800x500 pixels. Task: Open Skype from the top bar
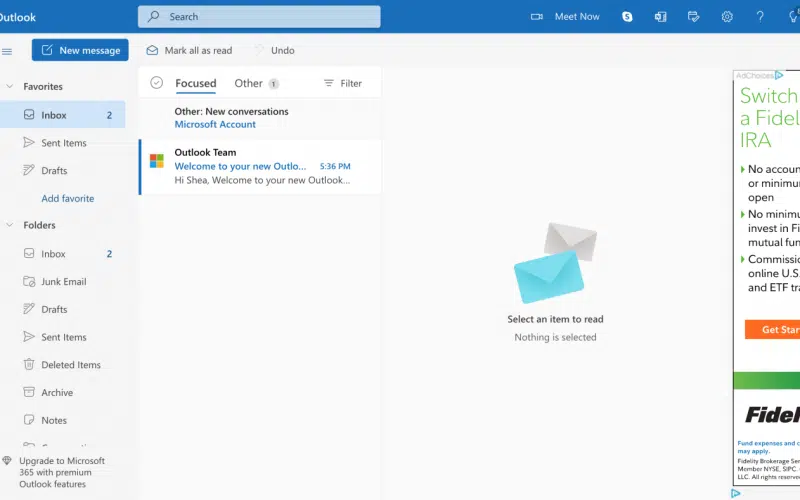click(627, 16)
